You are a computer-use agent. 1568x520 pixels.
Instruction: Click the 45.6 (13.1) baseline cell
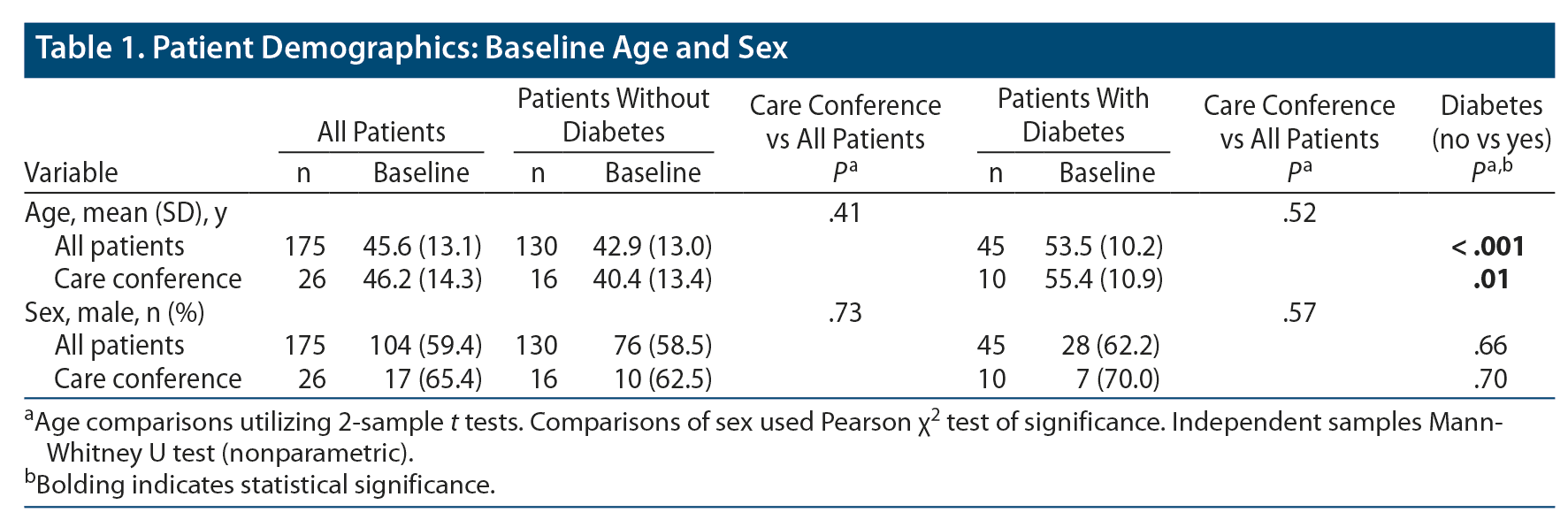pyautogui.click(x=422, y=246)
